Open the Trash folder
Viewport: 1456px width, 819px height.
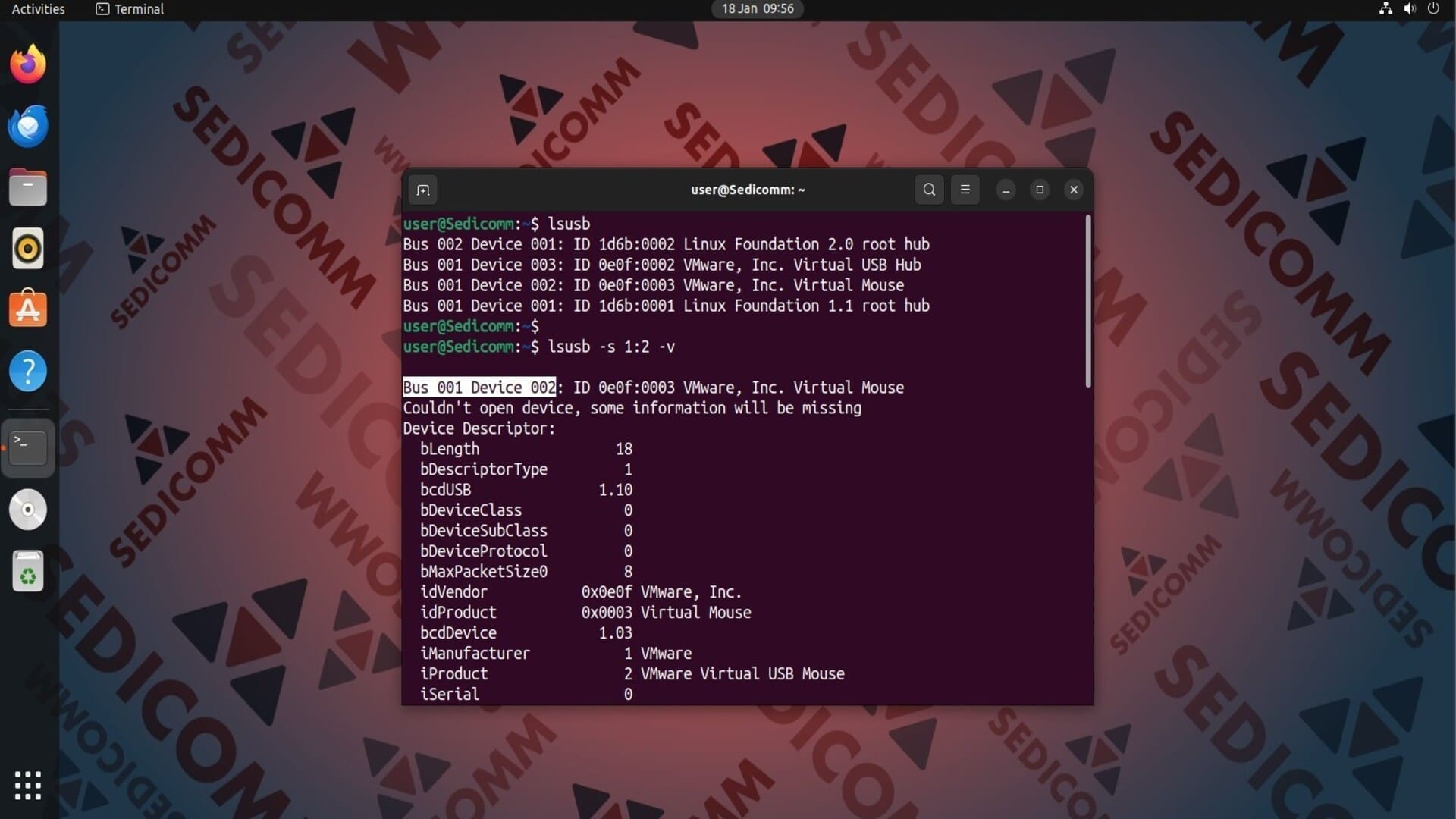coord(28,572)
